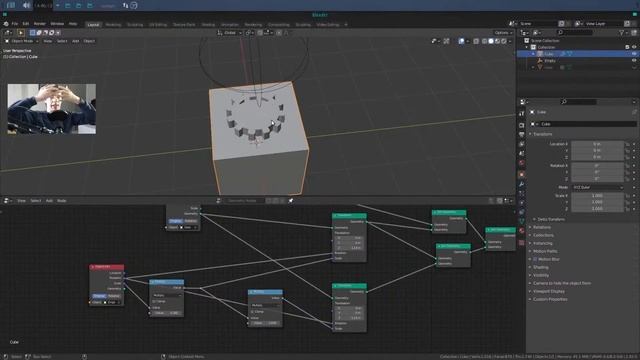This screenshot has height=360, width=640.
Task: Open the Output properties tab
Action: [522, 135]
